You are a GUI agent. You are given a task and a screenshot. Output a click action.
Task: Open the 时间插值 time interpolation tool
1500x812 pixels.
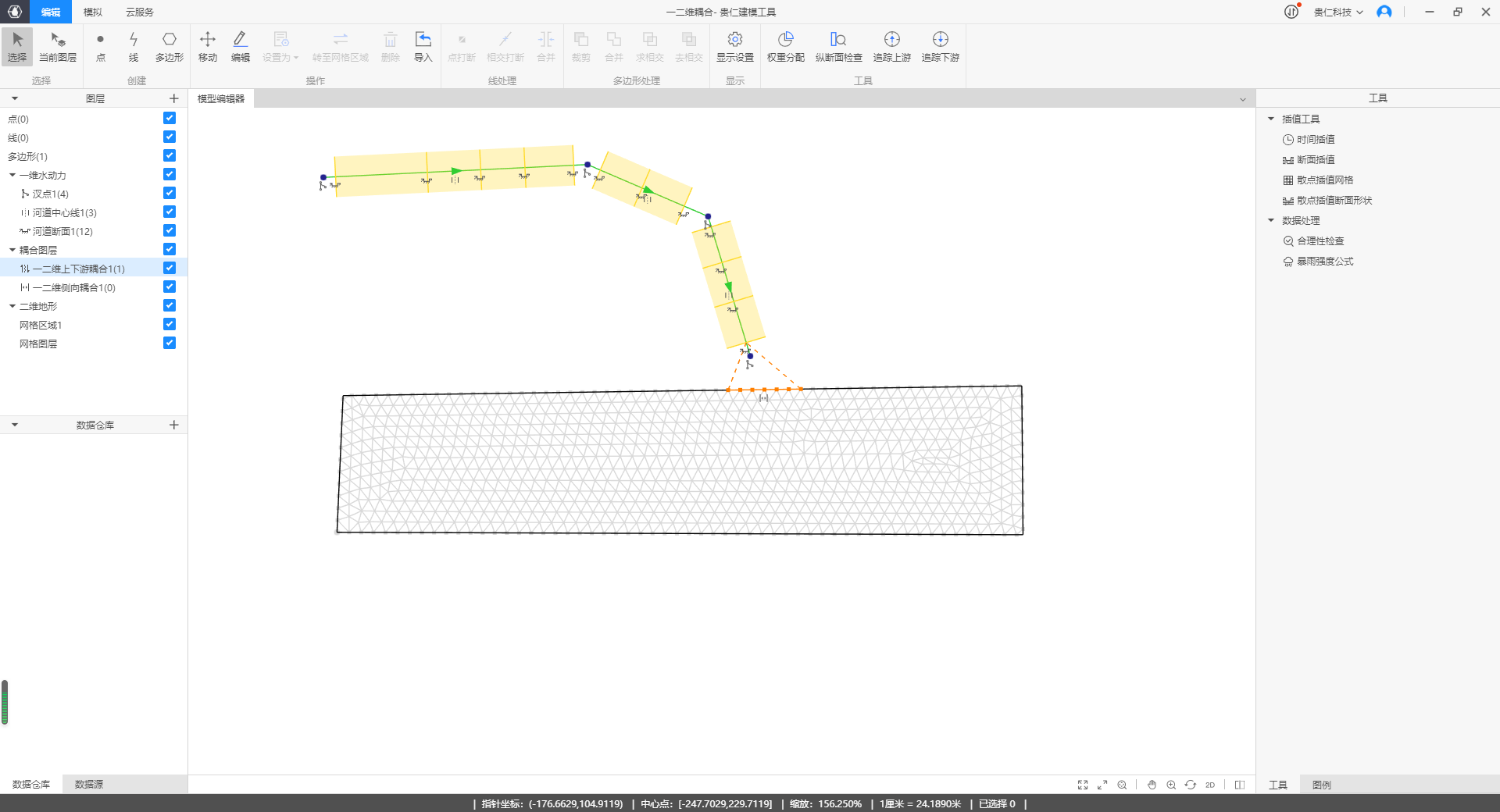[1316, 139]
